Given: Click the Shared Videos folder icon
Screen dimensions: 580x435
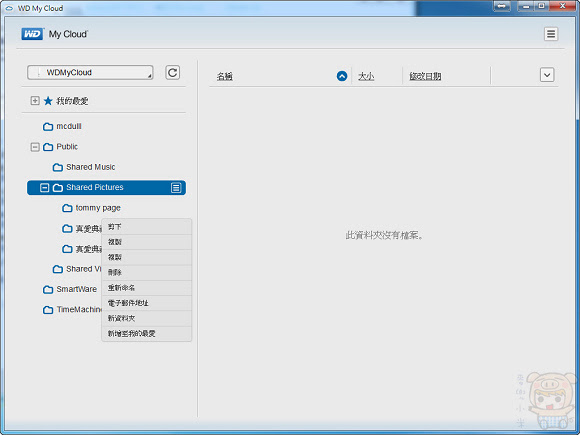Looking at the screenshot, I should click(x=58, y=269).
